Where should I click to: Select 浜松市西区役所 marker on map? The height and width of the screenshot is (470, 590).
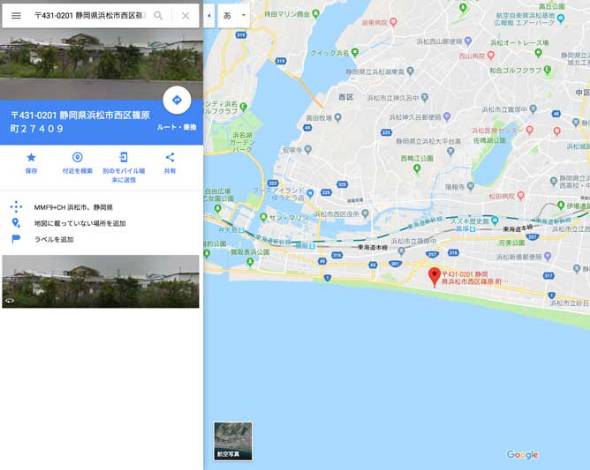click(365, 213)
